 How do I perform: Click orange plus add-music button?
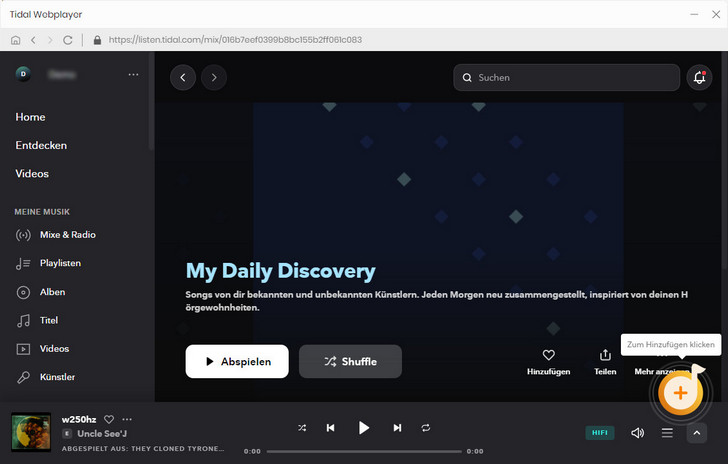point(680,393)
